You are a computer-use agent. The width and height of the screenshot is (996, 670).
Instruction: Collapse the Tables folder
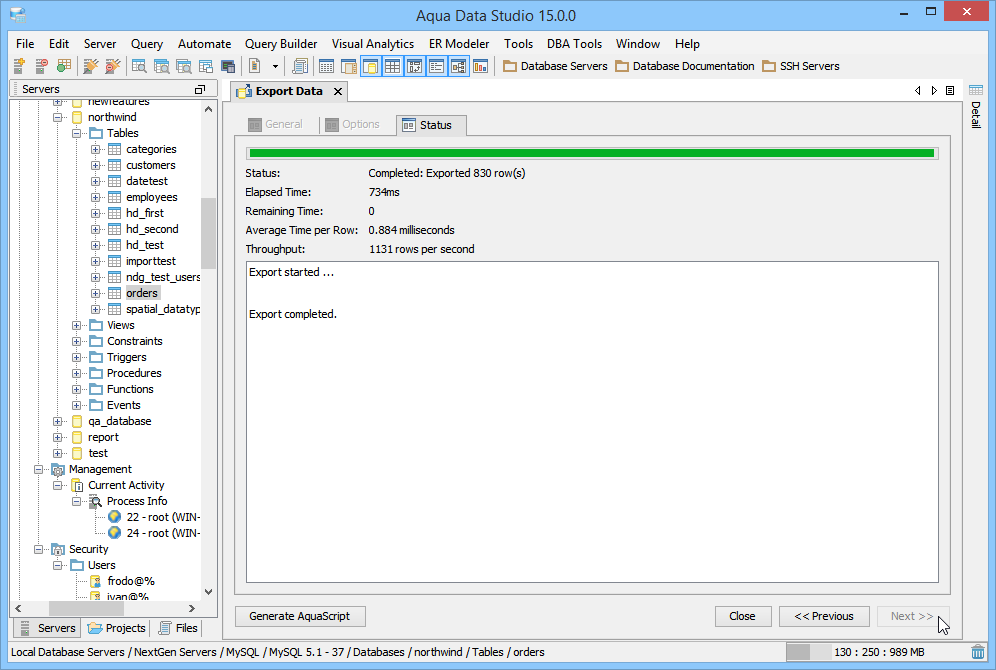tap(76, 133)
